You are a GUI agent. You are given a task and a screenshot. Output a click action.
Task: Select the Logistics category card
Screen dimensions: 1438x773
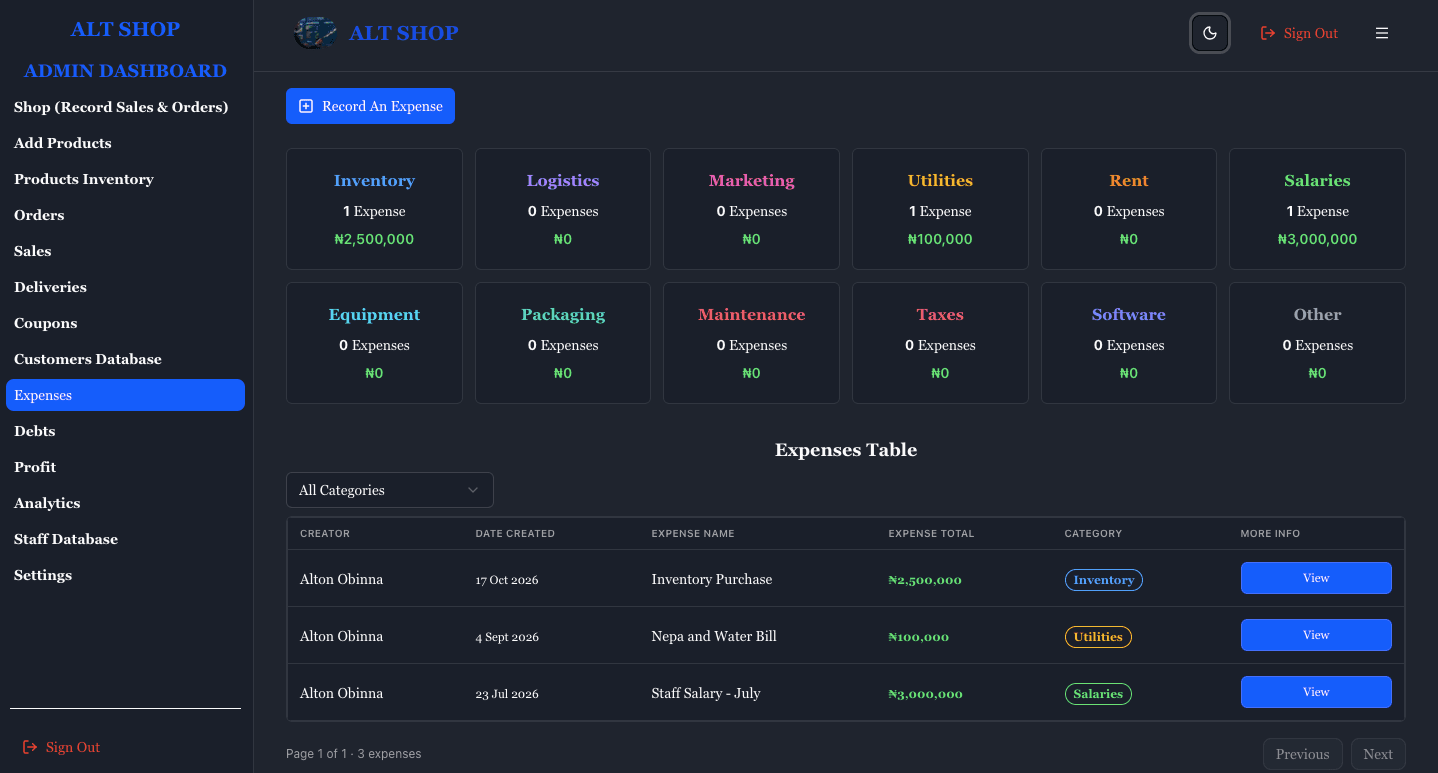coord(563,209)
